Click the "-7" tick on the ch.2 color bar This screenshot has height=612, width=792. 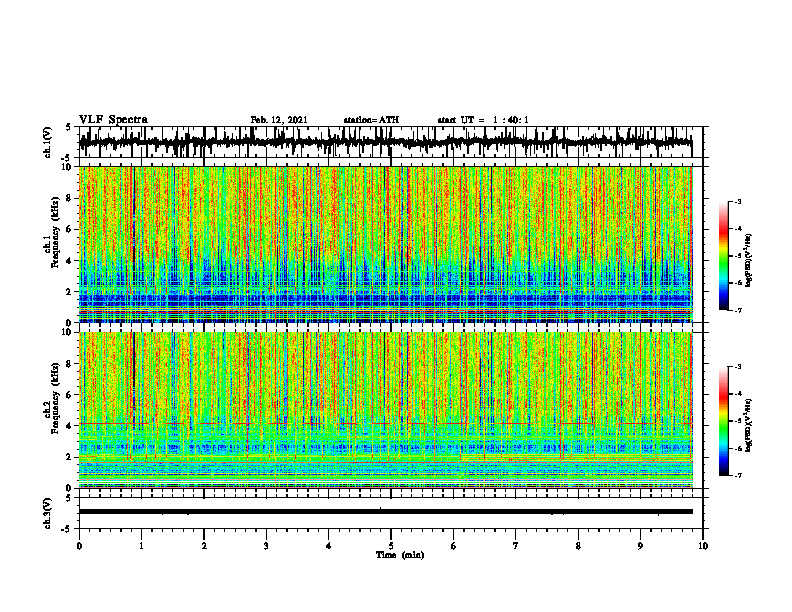(x=737, y=475)
